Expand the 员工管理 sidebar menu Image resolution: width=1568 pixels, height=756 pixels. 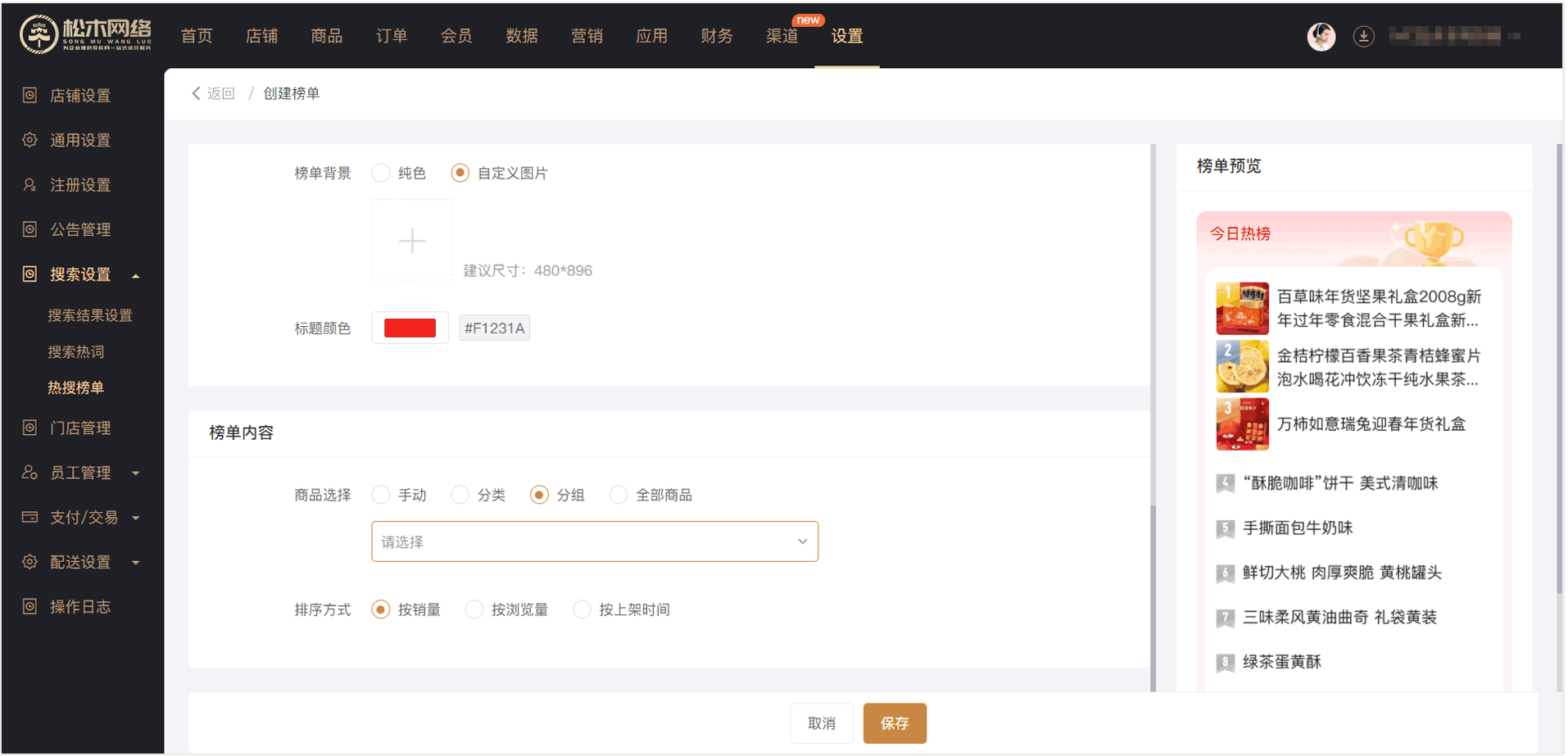pos(136,473)
